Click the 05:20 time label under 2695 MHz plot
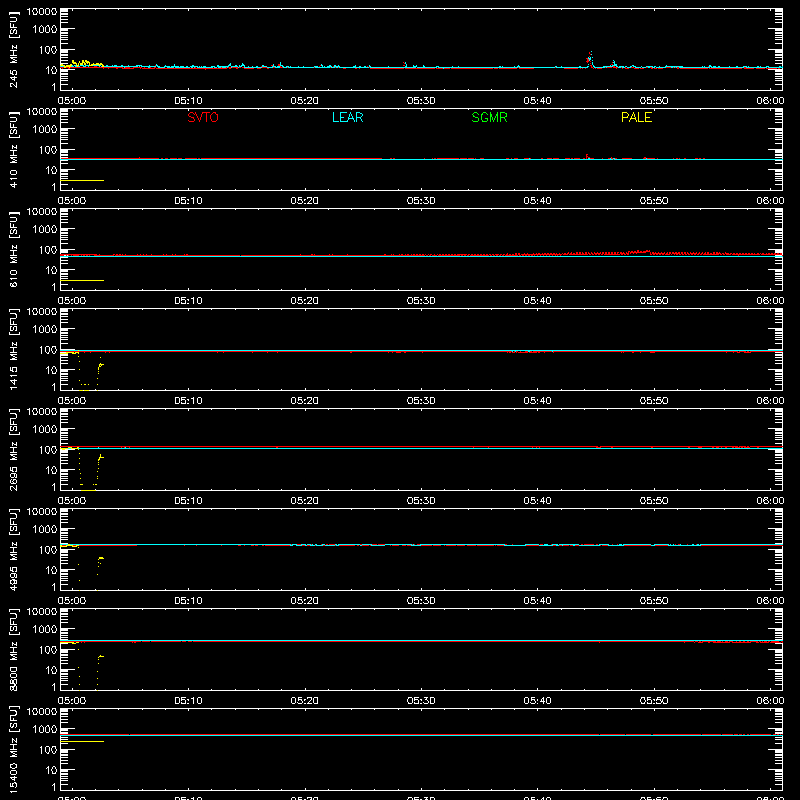 305,501
